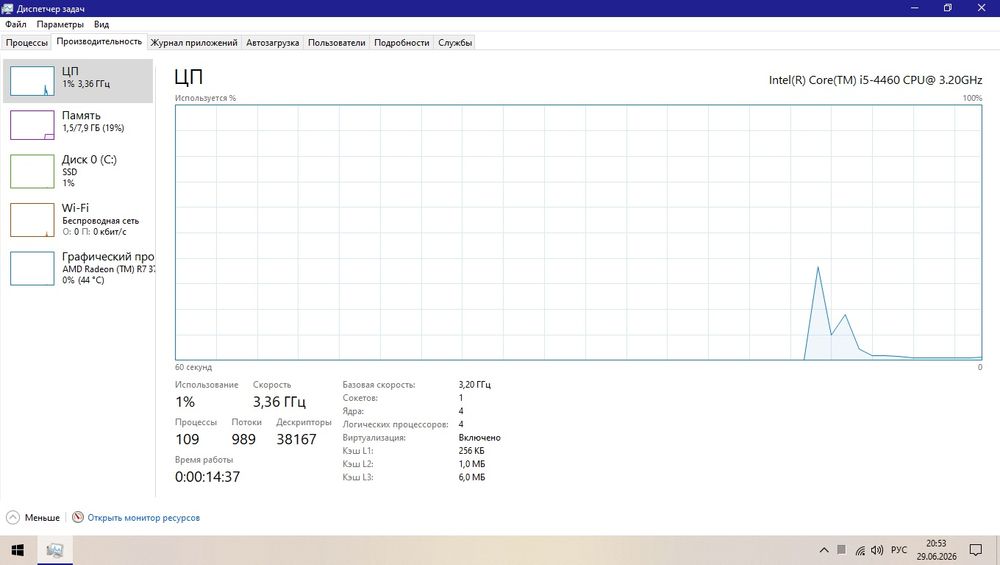Click the 109 processes value
This screenshot has height=565, width=1000.
(x=188, y=439)
